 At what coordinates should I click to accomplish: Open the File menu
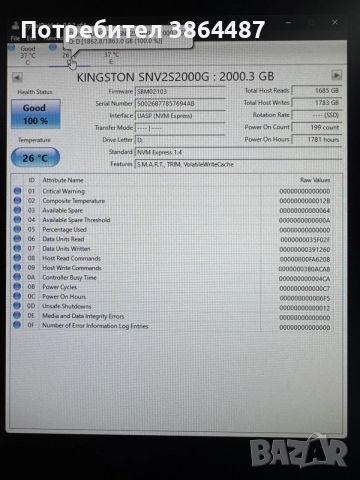coord(15,38)
